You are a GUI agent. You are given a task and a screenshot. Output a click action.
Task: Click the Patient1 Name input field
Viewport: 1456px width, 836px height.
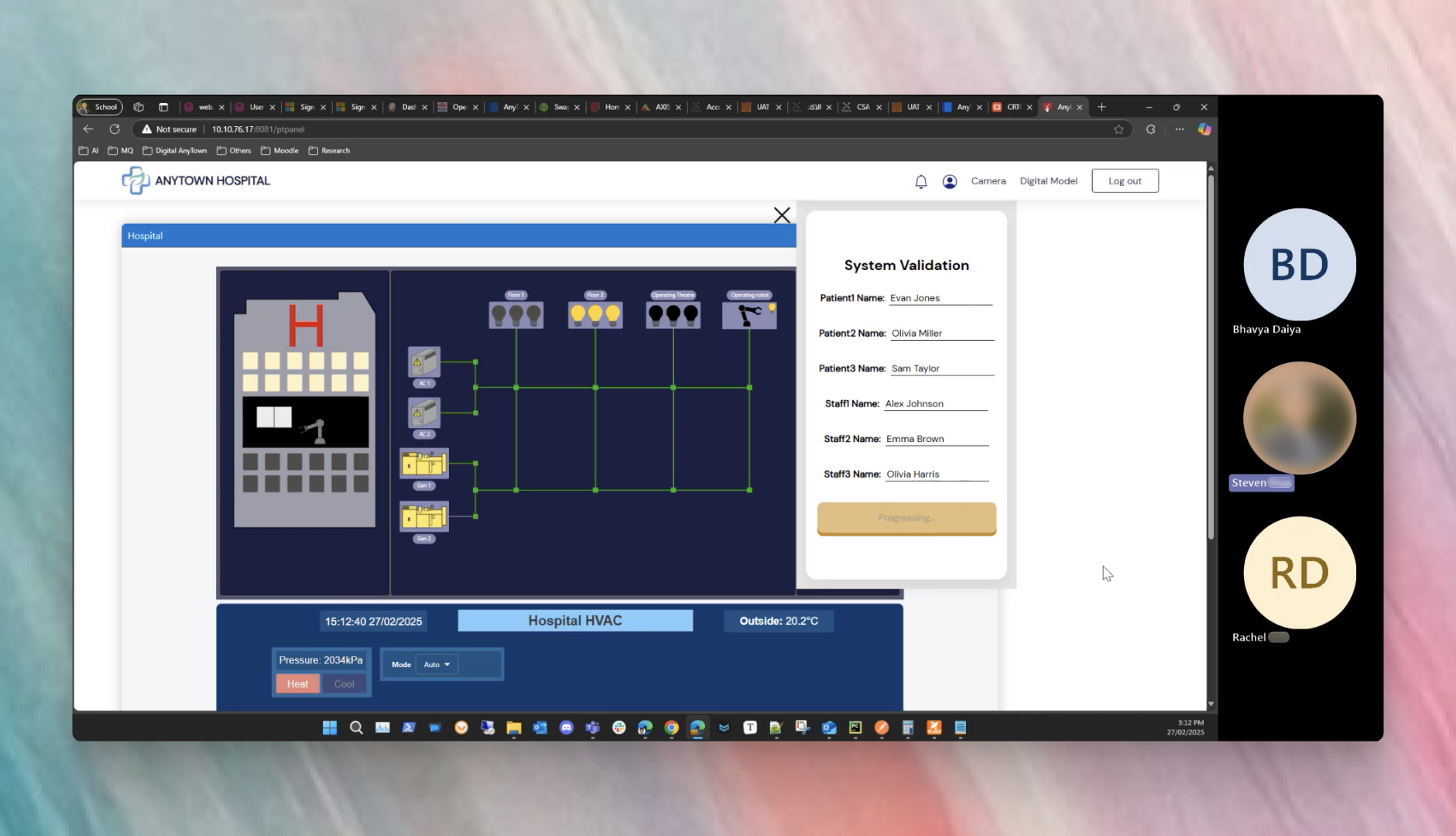click(x=940, y=297)
